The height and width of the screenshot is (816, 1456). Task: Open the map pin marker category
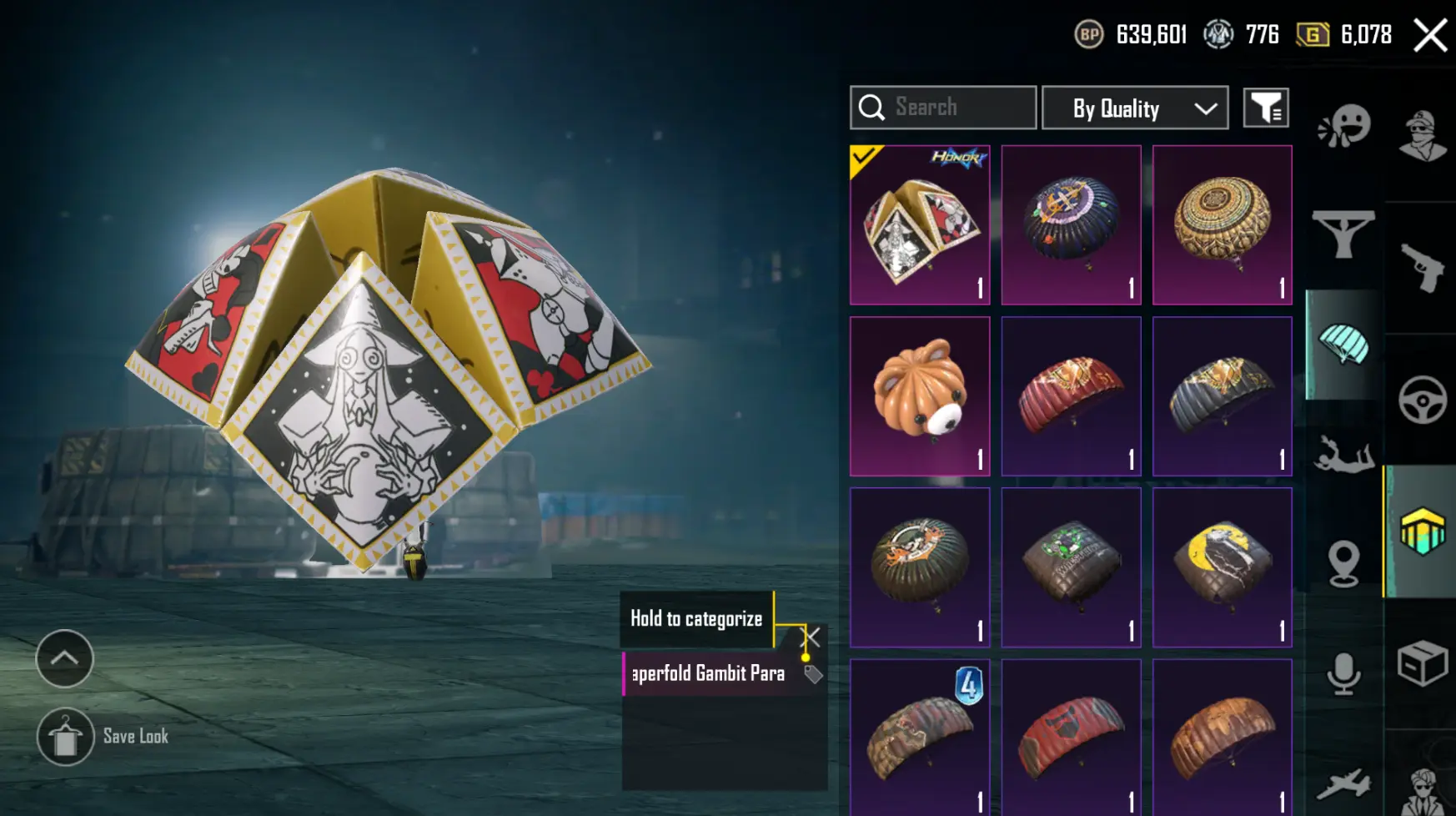pos(1343,564)
